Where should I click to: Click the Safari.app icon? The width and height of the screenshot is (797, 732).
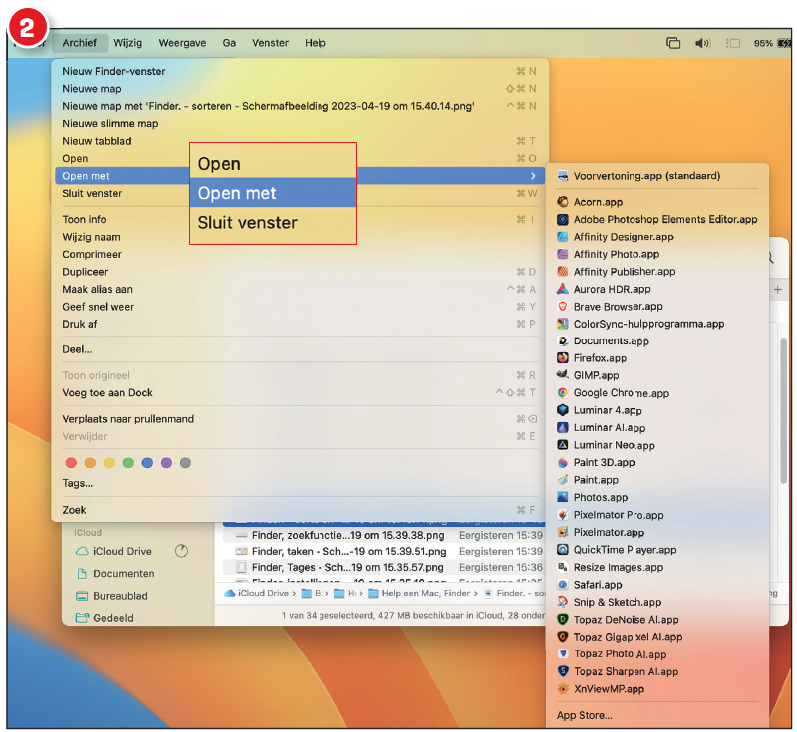click(x=562, y=585)
